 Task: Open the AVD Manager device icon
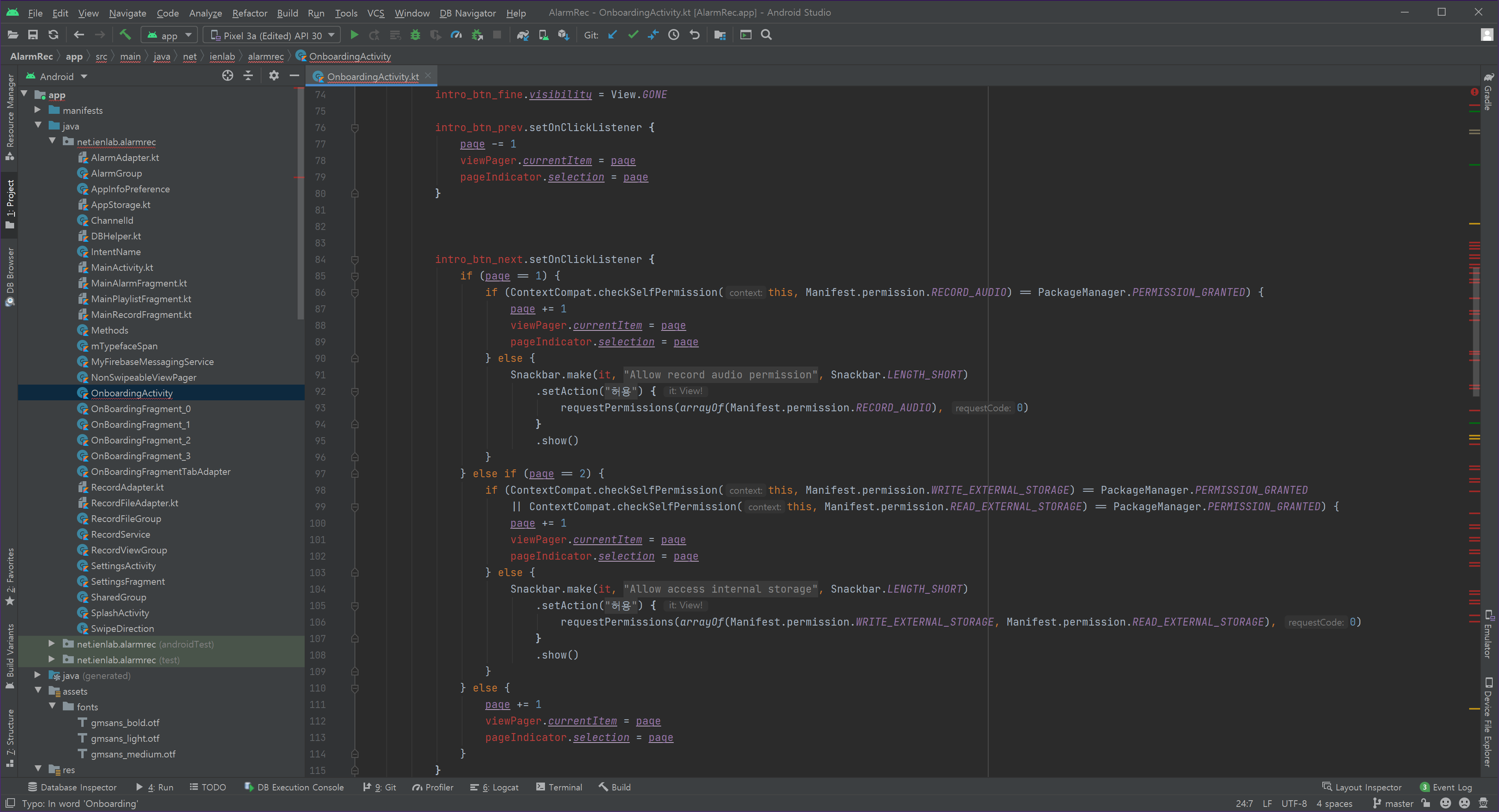pos(543,35)
